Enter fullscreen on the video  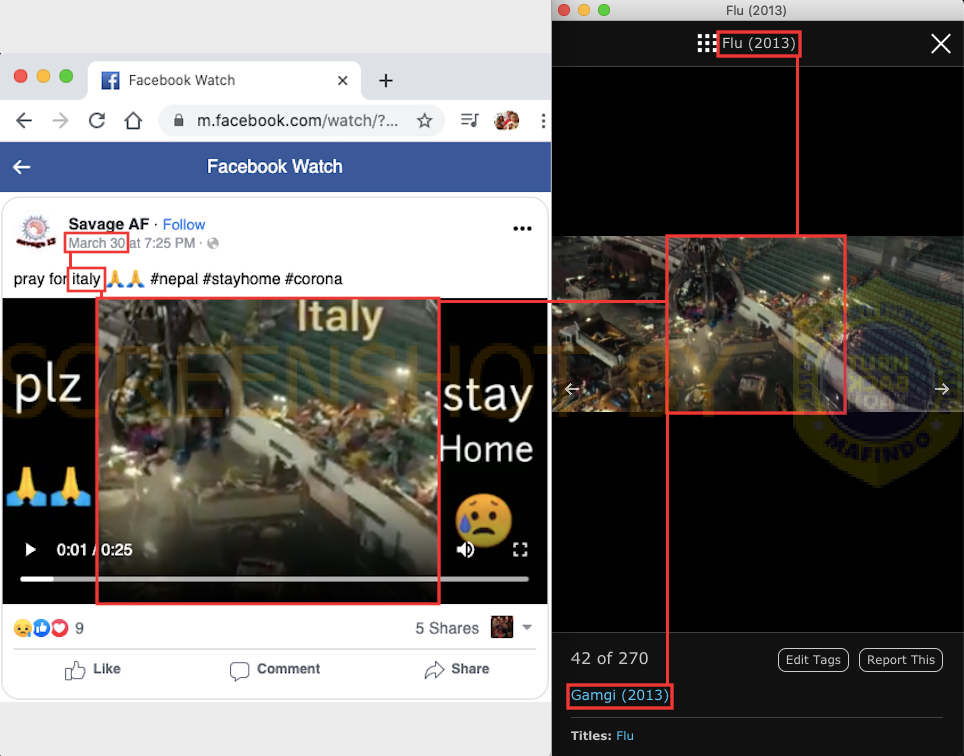[520, 549]
